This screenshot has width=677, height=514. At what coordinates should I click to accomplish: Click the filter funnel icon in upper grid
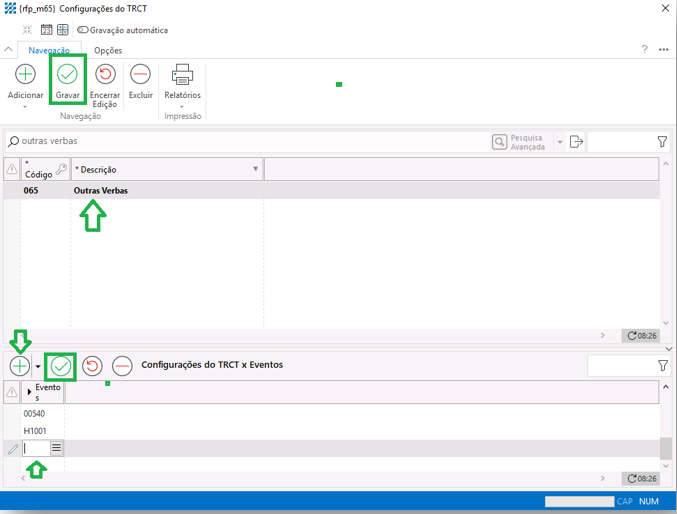point(663,142)
